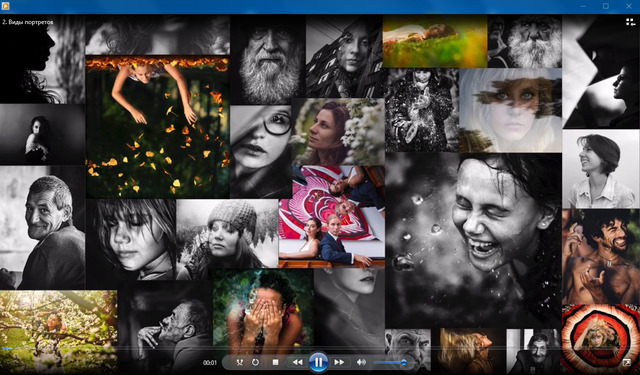640x375 pixels.
Task: Click the elapsed time 00:01 display
Action: pyautogui.click(x=210, y=362)
